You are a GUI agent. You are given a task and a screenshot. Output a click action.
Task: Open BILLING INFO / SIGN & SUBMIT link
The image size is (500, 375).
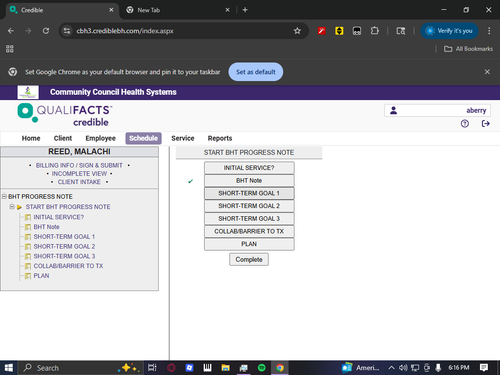pos(79,166)
